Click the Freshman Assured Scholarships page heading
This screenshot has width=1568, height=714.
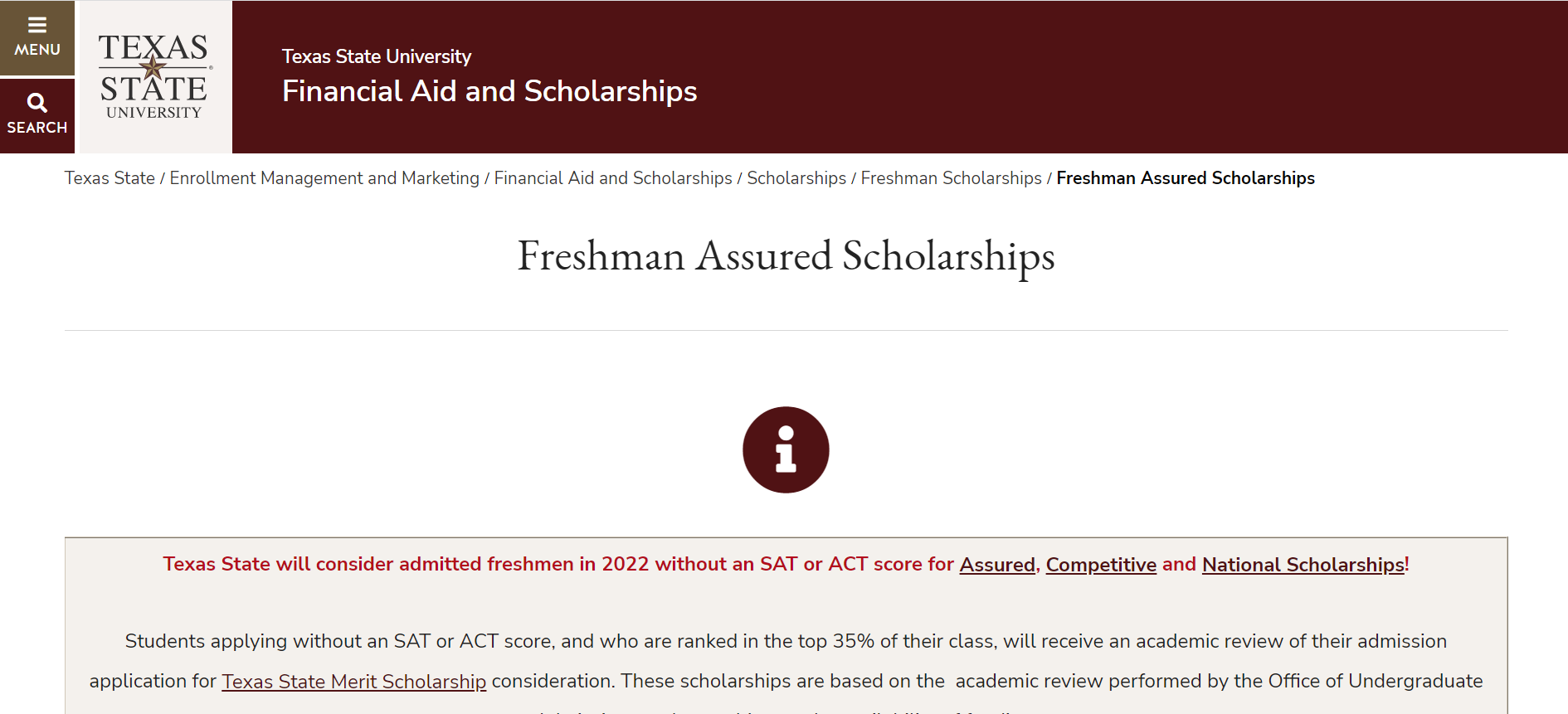786,256
